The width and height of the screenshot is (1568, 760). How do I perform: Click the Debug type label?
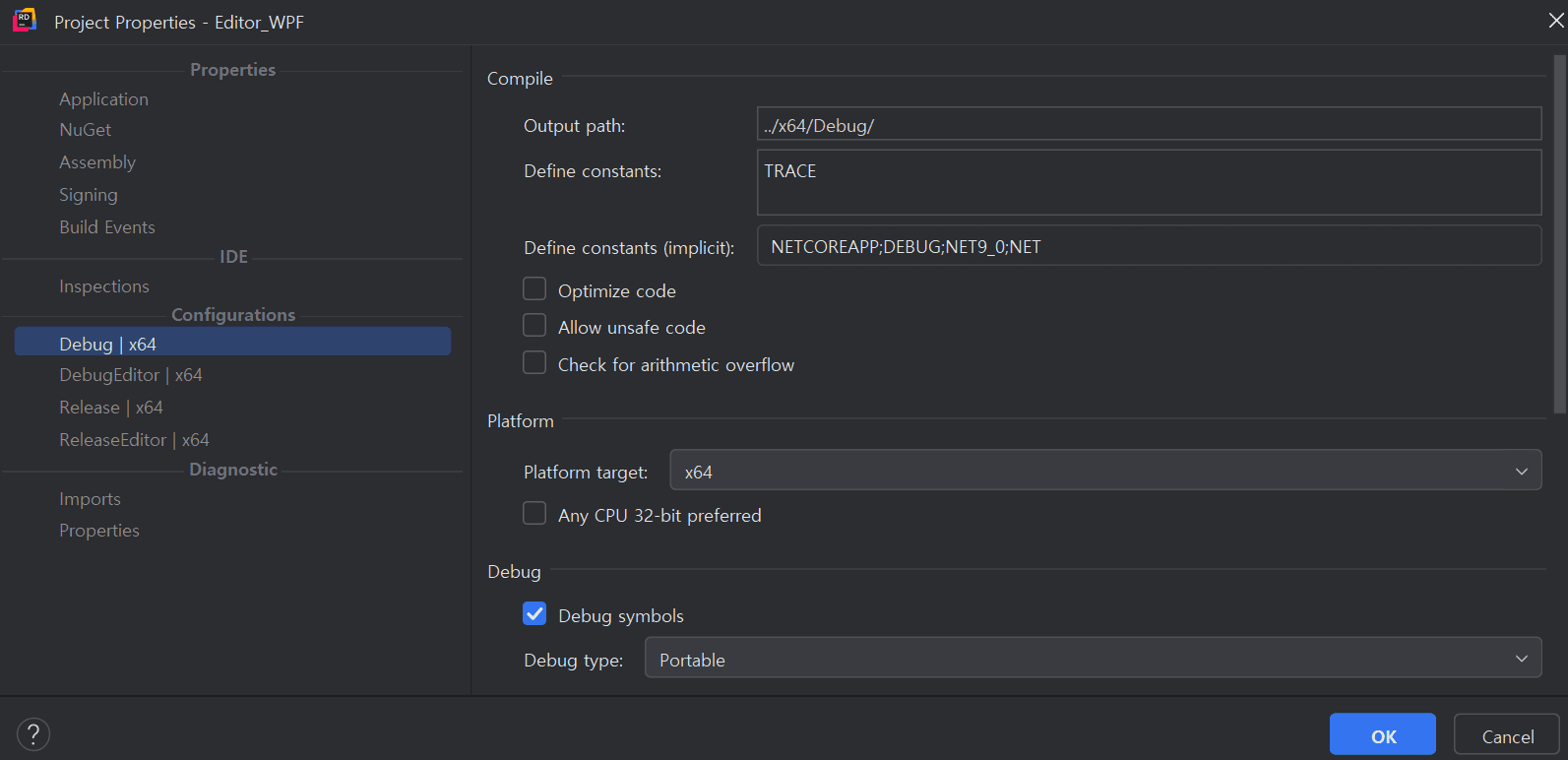point(573,661)
